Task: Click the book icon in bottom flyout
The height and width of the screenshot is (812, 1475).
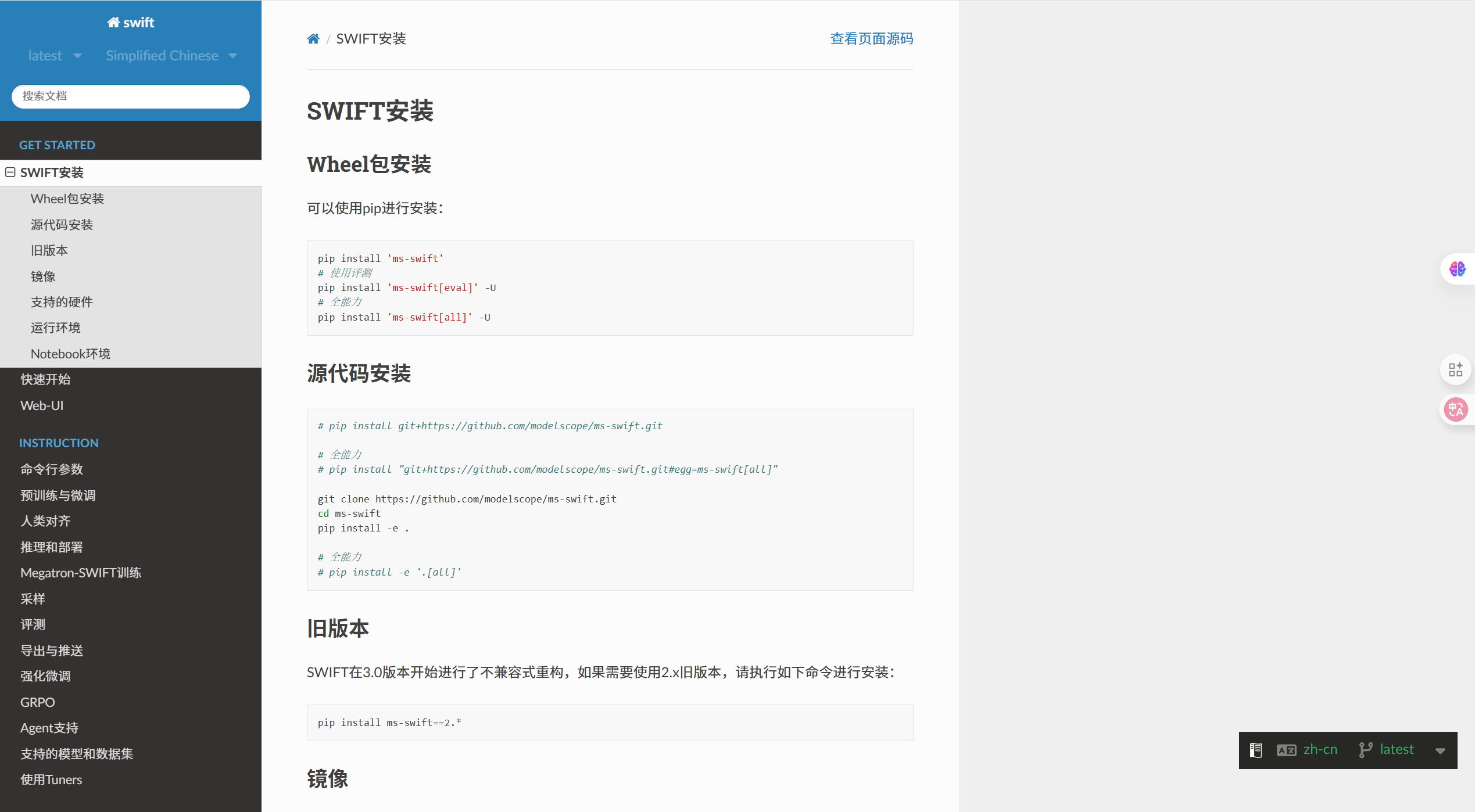Action: click(1256, 750)
